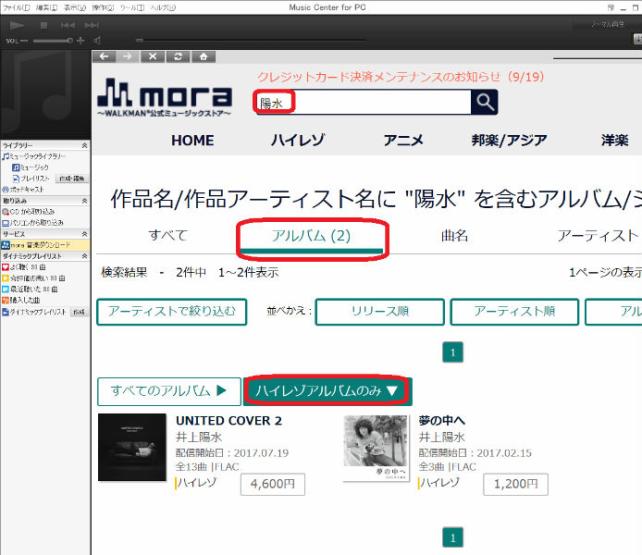Click upper page number 1 button
This screenshot has width=642, height=555.
pyautogui.click(x=453, y=352)
